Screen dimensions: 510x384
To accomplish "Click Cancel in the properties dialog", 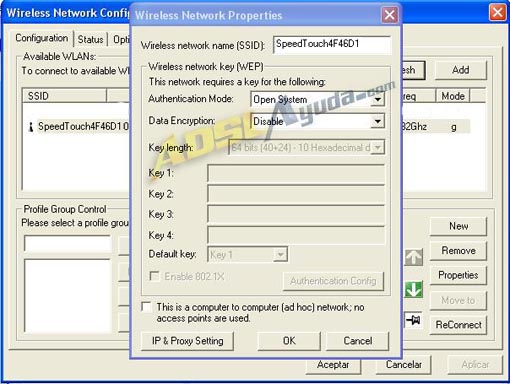I will point(358,341).
